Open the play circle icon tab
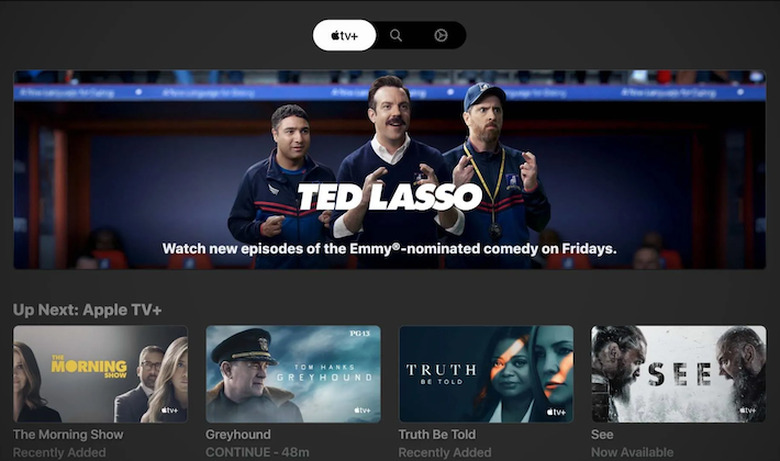The image size is (780, 461). tap(441, 35)
